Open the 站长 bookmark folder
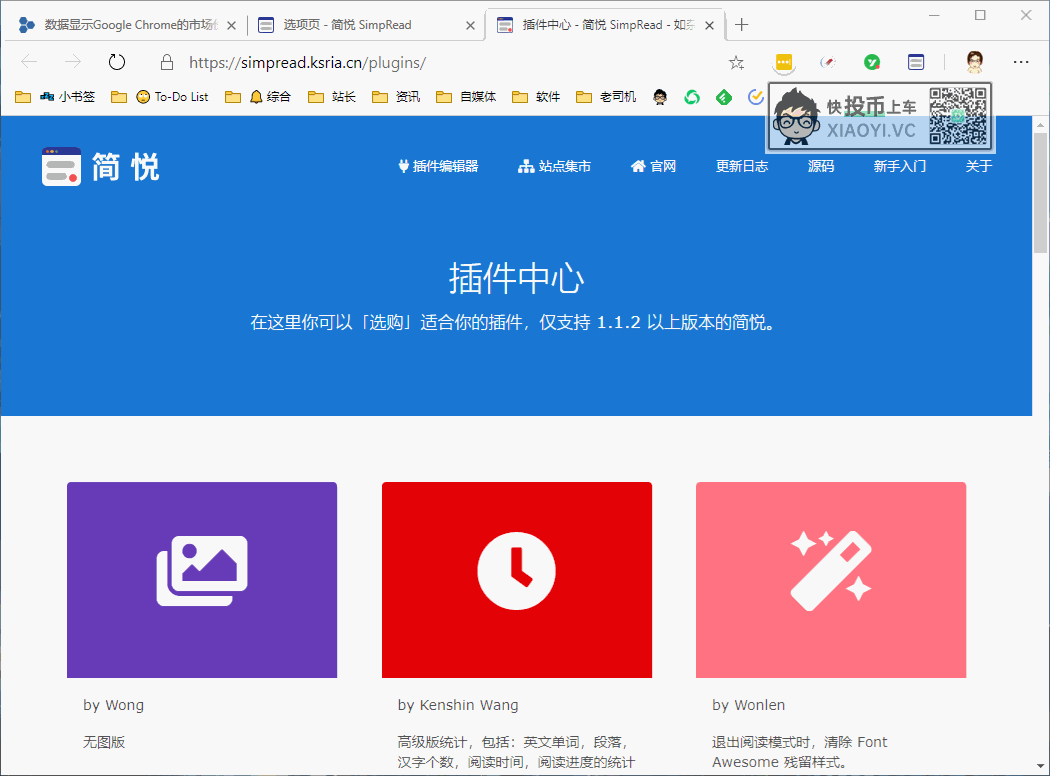1050x776 pixels. pyautogui.click(x=331, y=97)
